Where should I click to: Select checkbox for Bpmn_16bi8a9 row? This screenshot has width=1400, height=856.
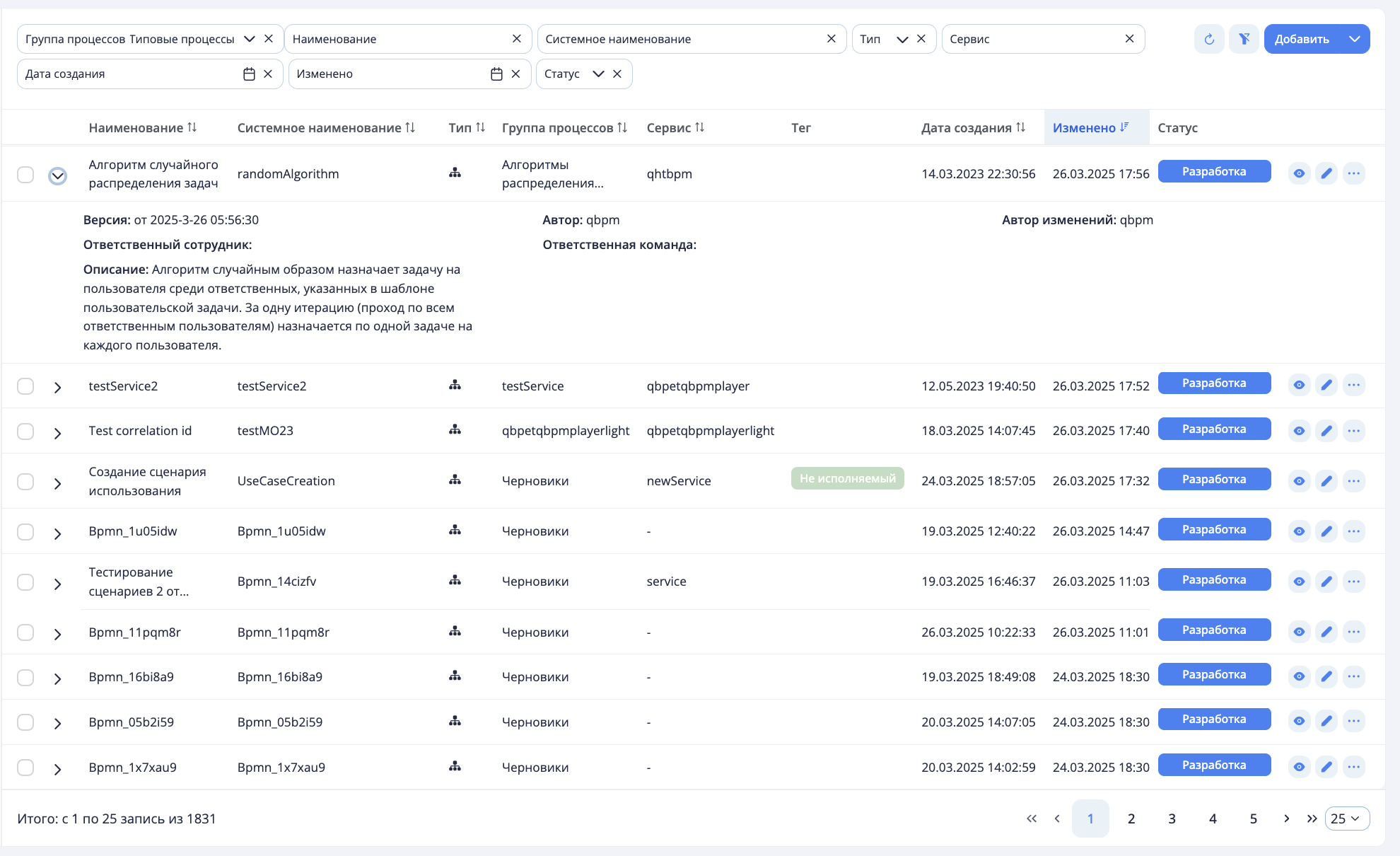[25, 677]
